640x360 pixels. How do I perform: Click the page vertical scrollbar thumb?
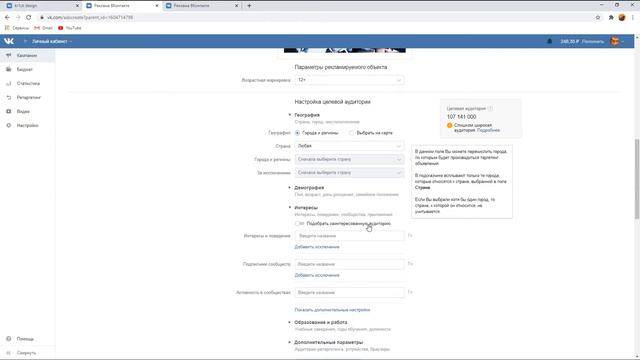coord(637,179)
